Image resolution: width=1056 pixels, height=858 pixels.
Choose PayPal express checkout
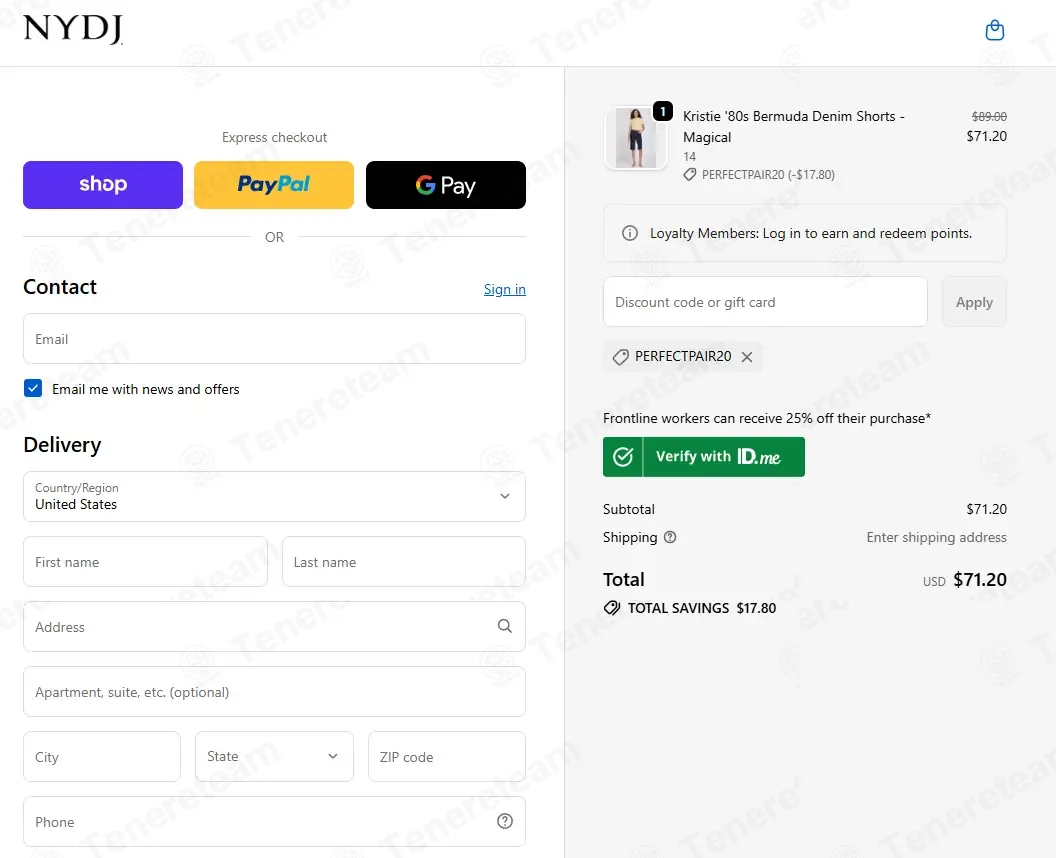click(274, 185)
